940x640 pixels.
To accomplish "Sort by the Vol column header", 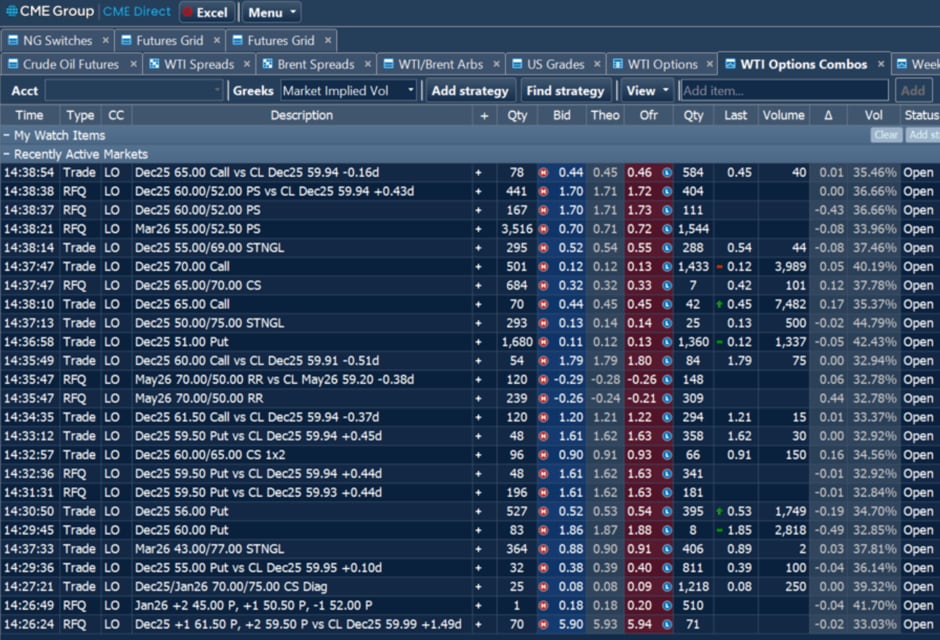I will pyautogui.click(x=873, y=116).
